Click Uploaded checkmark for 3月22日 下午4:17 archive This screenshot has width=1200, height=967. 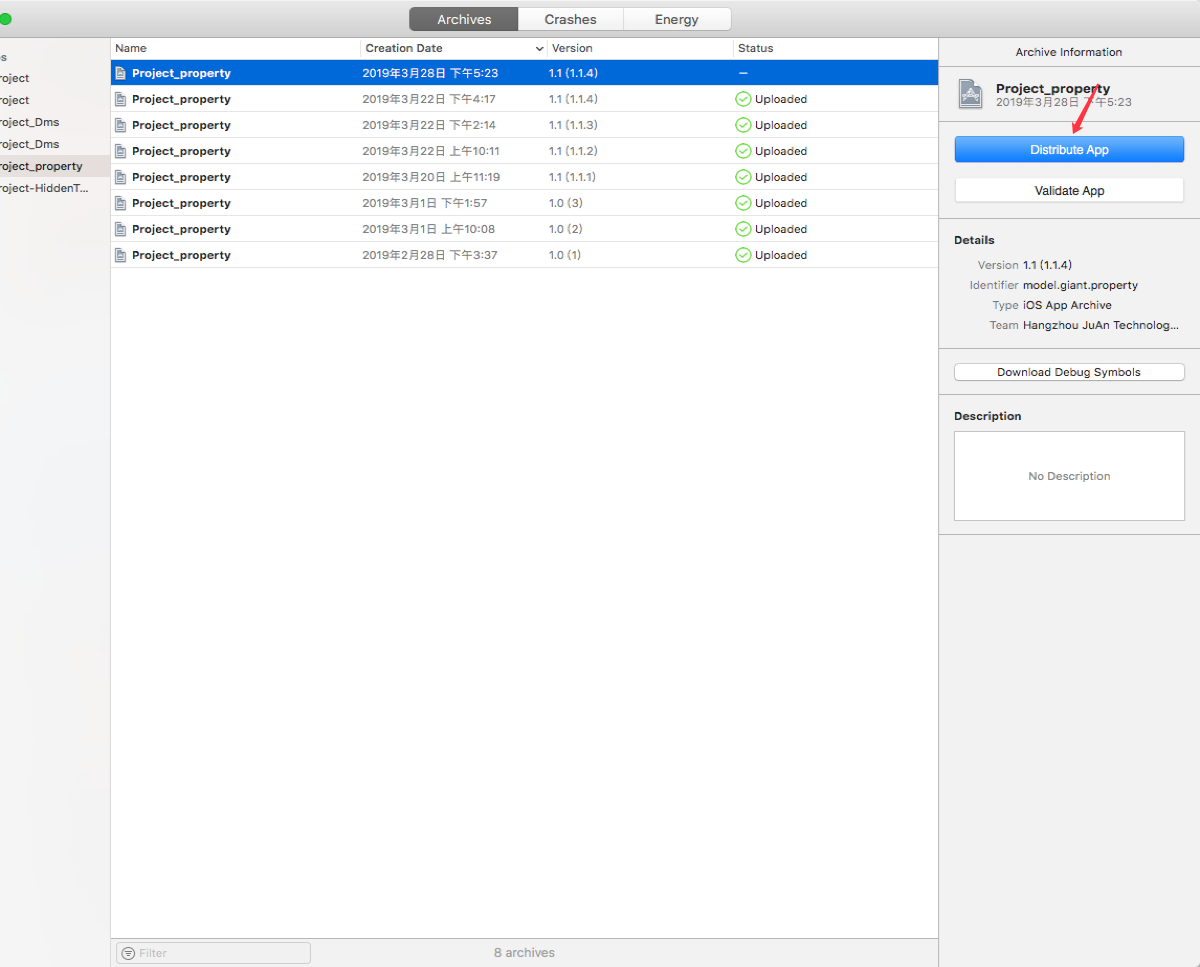point(743,99)
